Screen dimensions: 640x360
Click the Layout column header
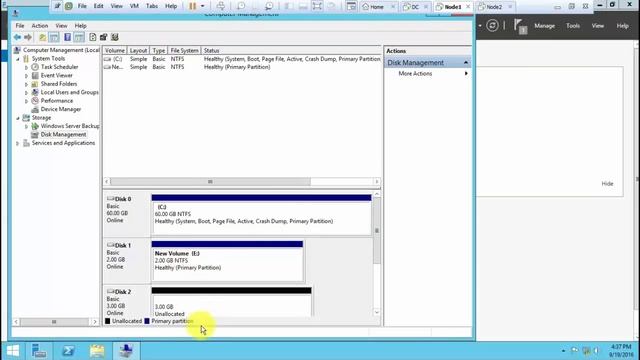[x=138, y=51]
